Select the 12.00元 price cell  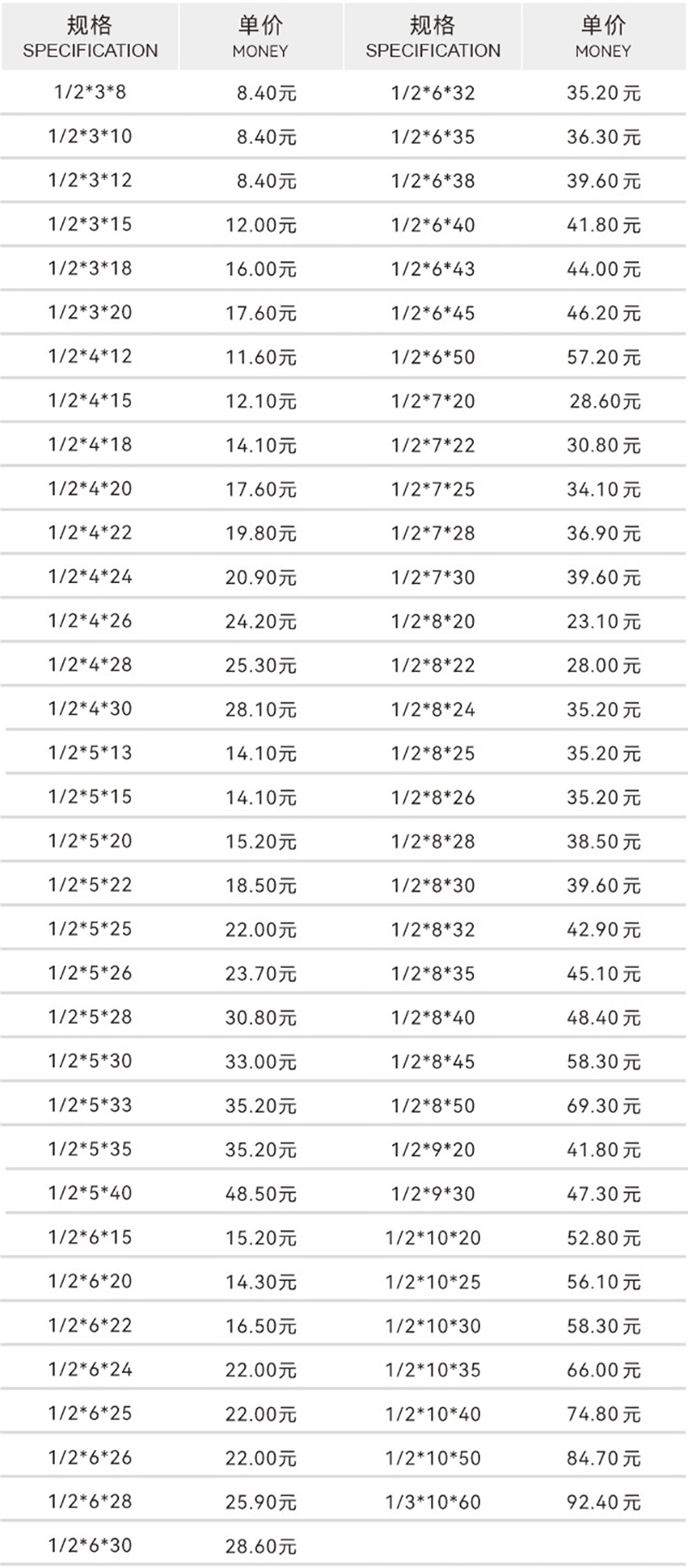261,224
